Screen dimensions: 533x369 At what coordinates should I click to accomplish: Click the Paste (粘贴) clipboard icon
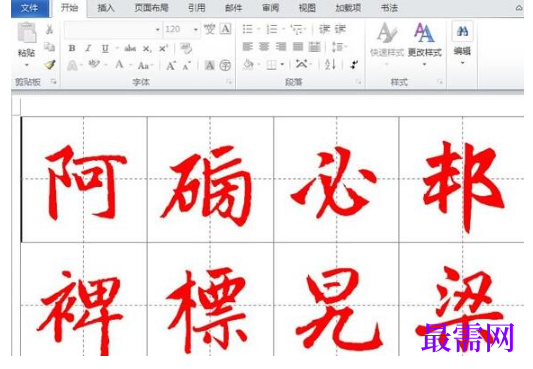[x=27, y=33]
